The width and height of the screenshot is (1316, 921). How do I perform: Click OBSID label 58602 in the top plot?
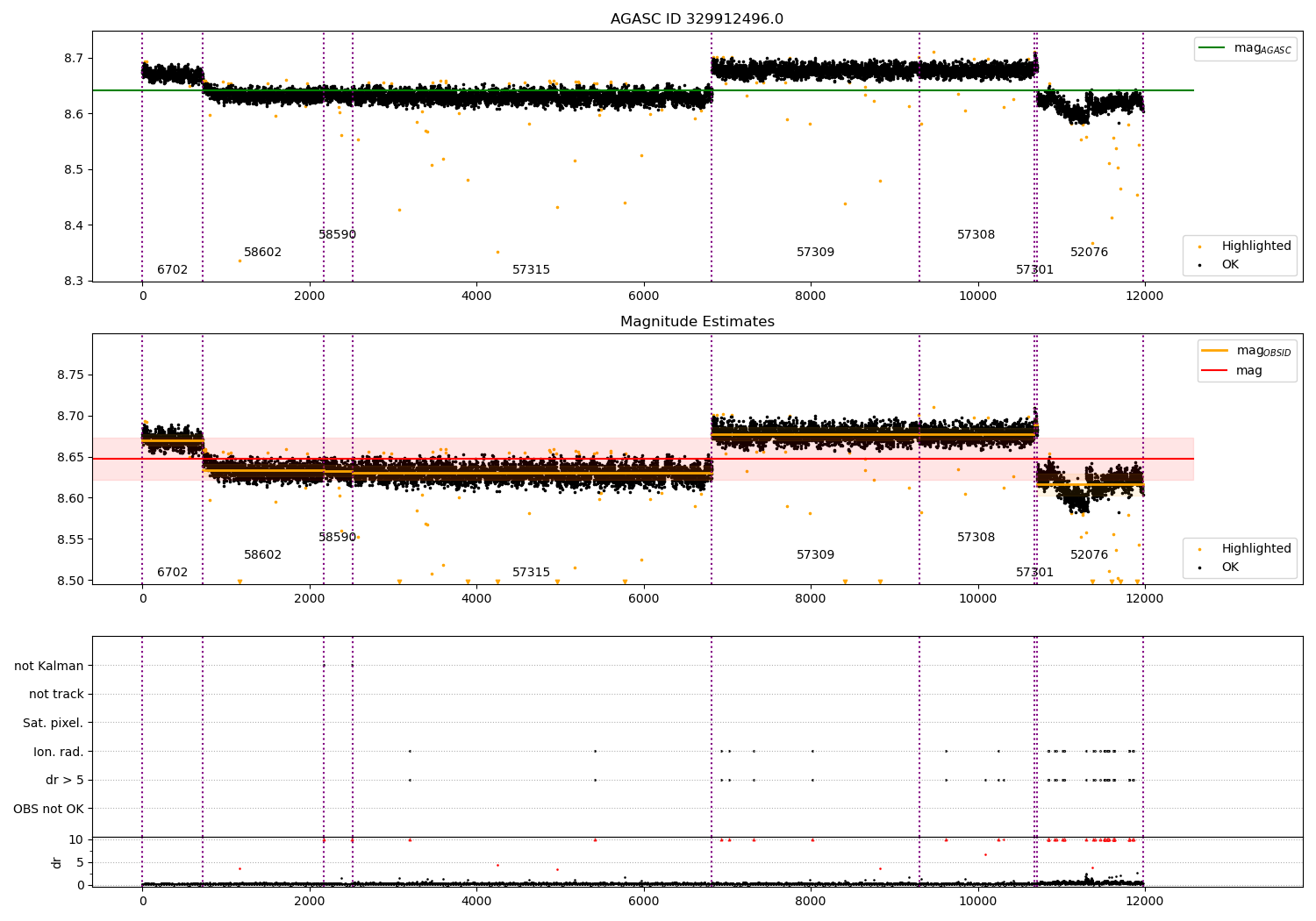pos(262,253)
